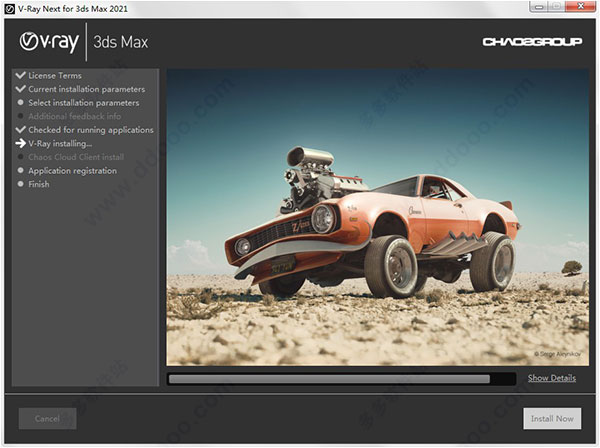
Task: Click checkmark beside License Terms
Action: click(21, 75)
